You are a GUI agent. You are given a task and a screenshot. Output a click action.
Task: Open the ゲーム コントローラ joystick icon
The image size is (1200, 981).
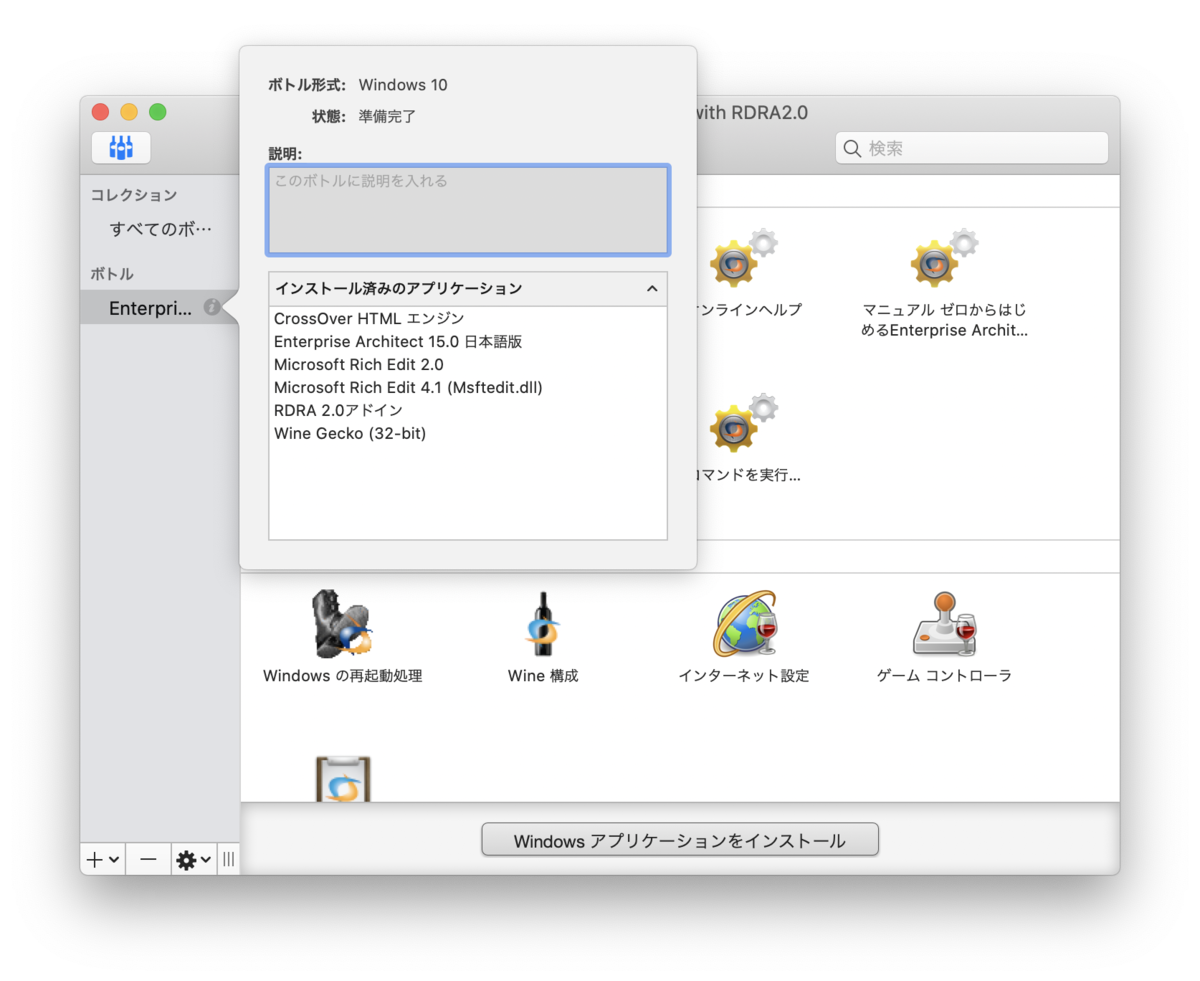pos(944,623)
